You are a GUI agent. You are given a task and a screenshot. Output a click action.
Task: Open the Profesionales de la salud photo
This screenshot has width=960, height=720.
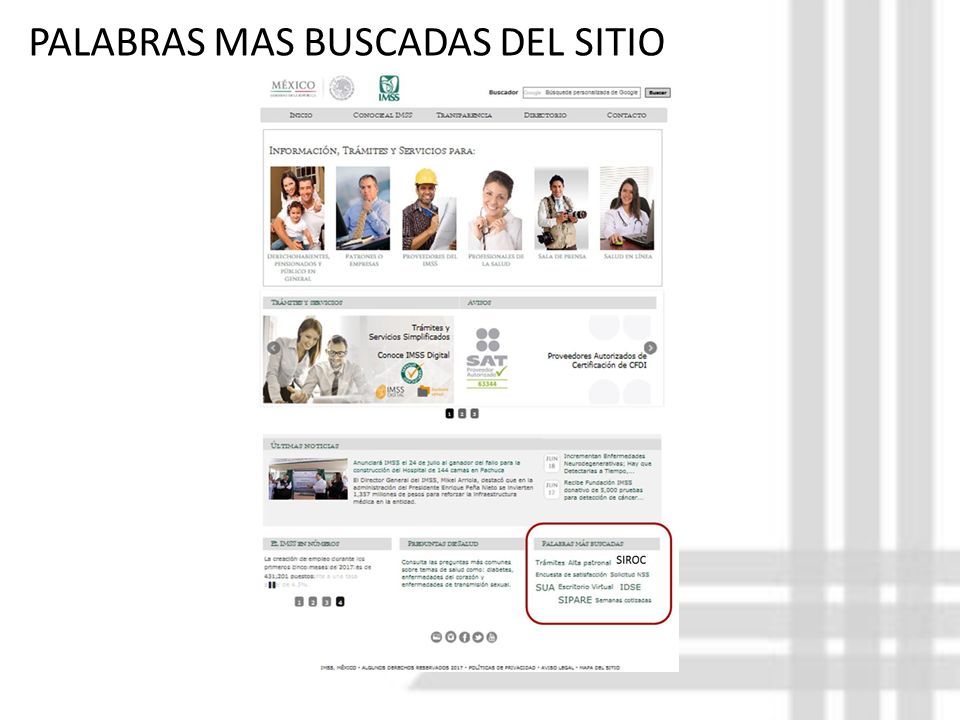click(x=495, y=208)
